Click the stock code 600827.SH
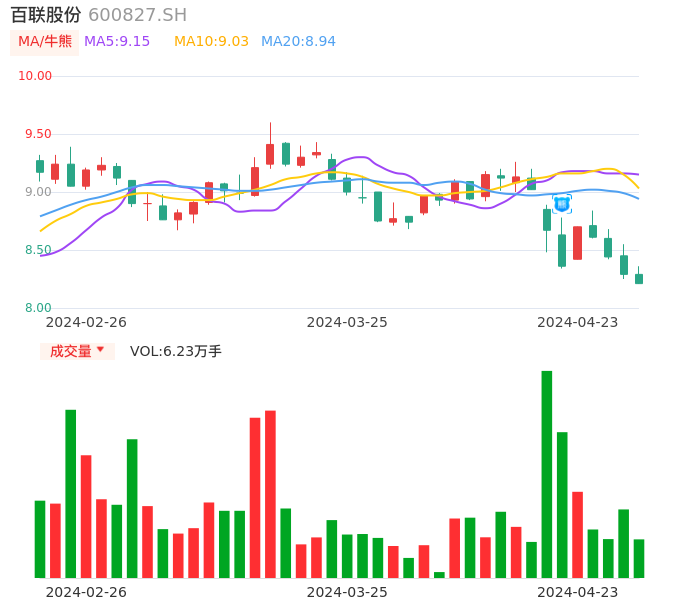This screenshot has height=606, width=686. 137,15
